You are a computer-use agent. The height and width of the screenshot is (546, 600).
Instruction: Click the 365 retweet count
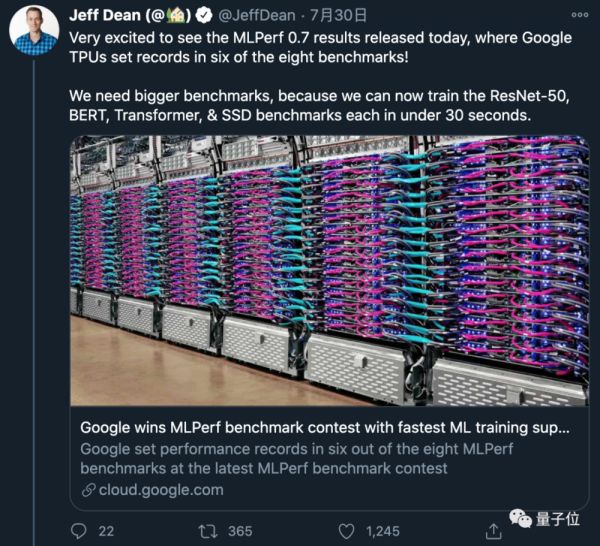pyautogui.click(x=240, y=531)
